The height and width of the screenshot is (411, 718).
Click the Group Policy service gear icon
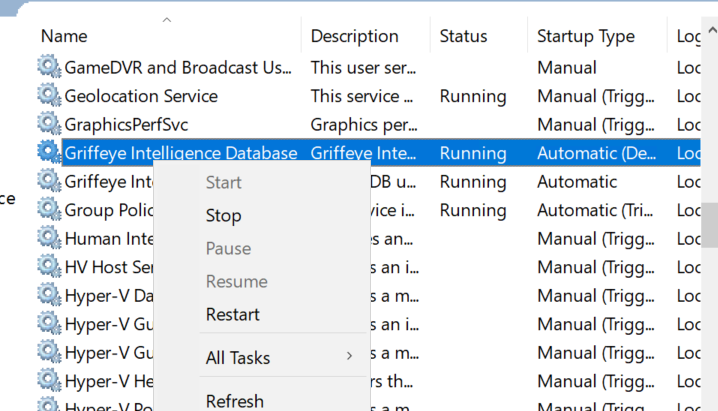pos(49,211)
